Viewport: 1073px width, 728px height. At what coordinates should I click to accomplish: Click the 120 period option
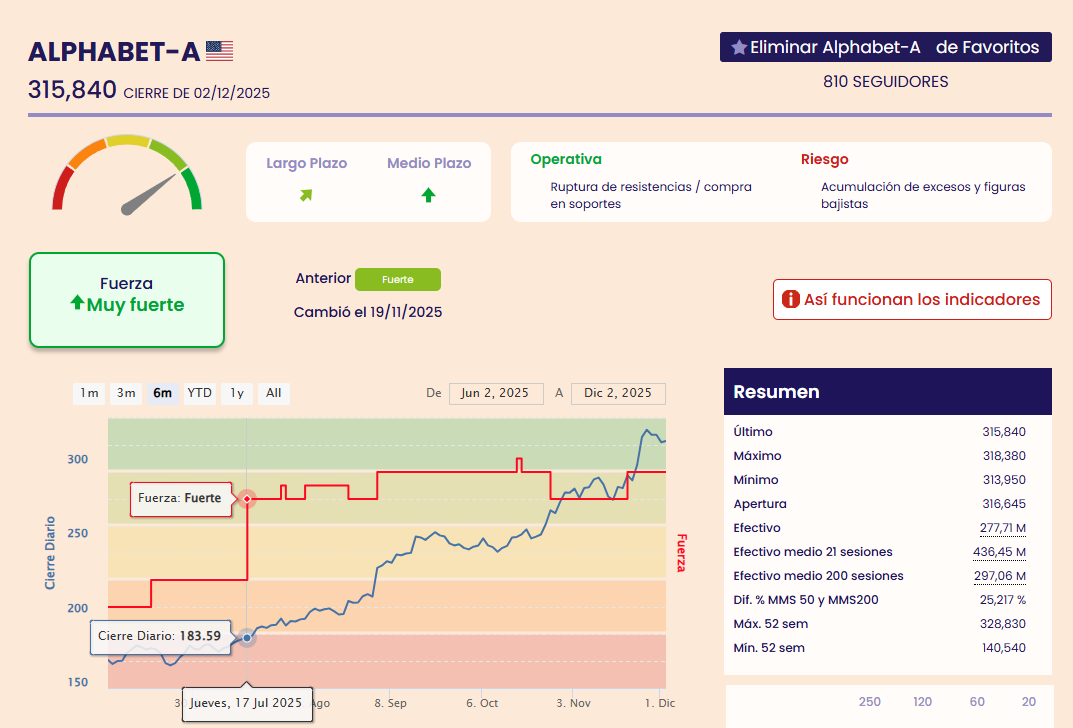click(922, 701)
